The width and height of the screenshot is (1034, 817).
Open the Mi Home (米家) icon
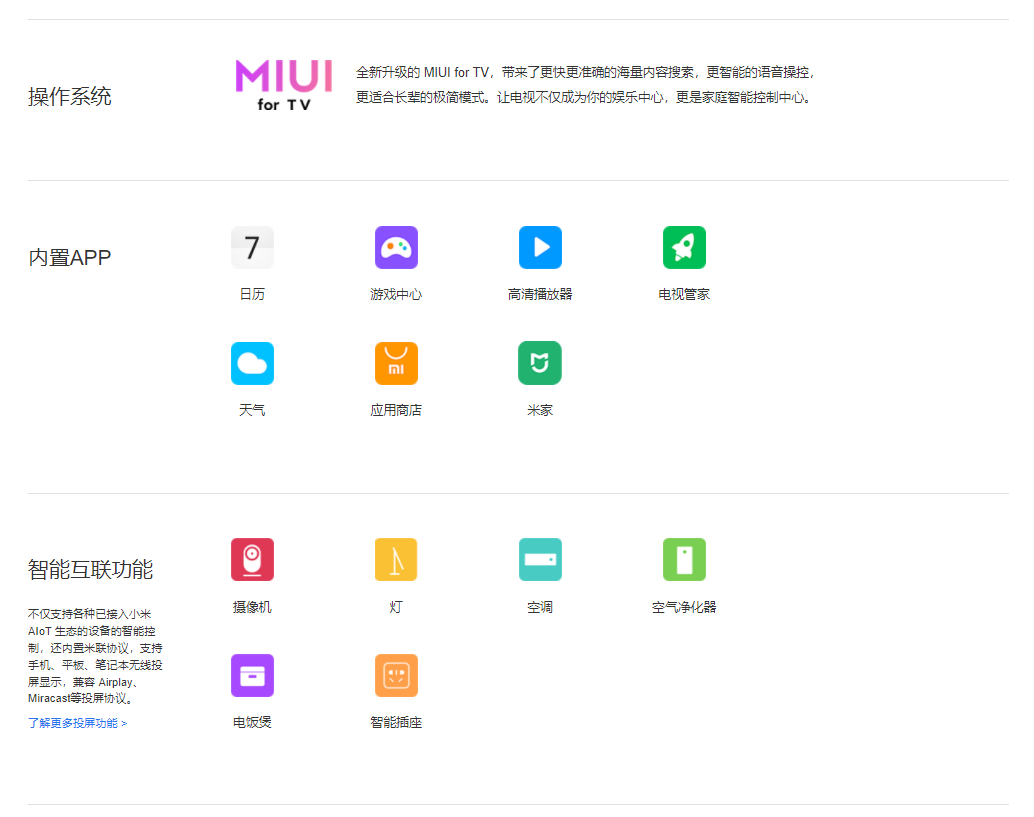540,363
